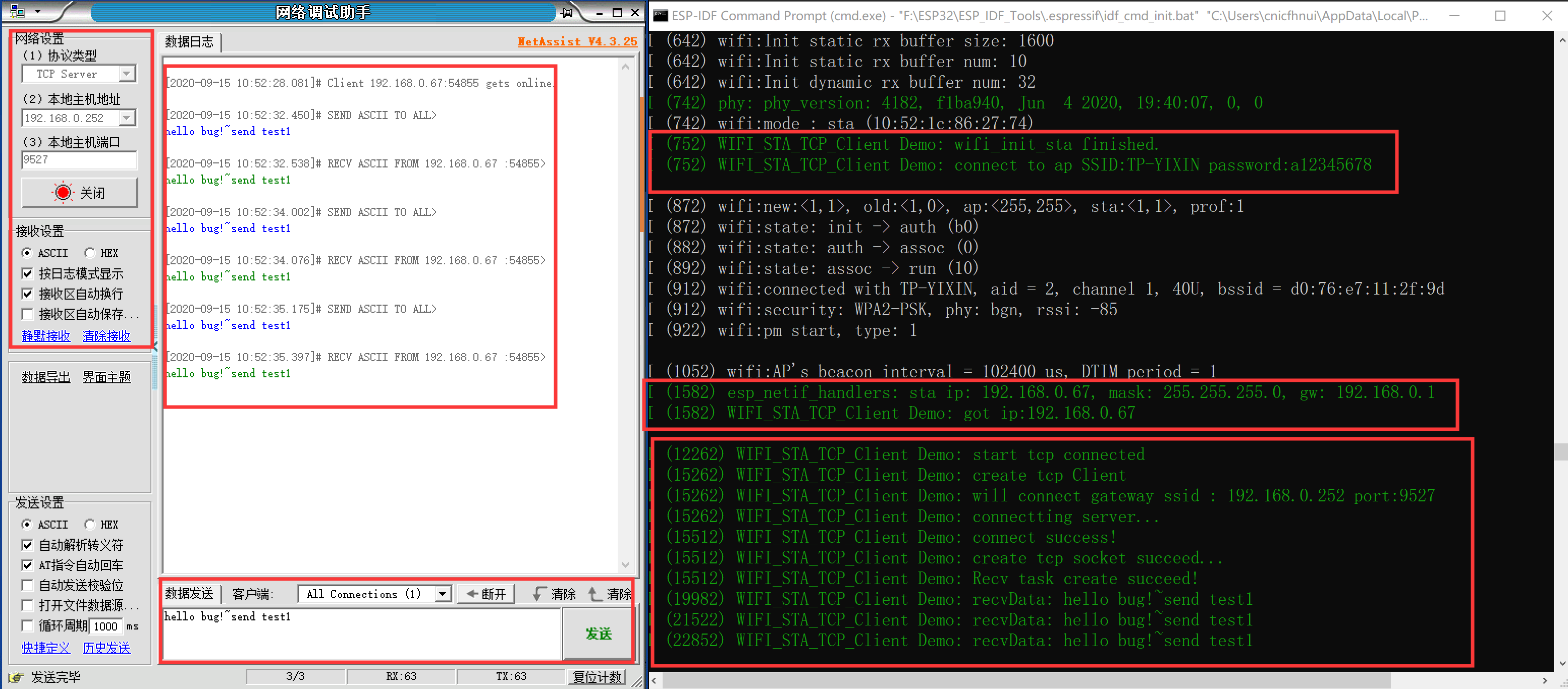The image size is (1568, 689).
Task: Open All Connections client dropdown
Action: 443,594
